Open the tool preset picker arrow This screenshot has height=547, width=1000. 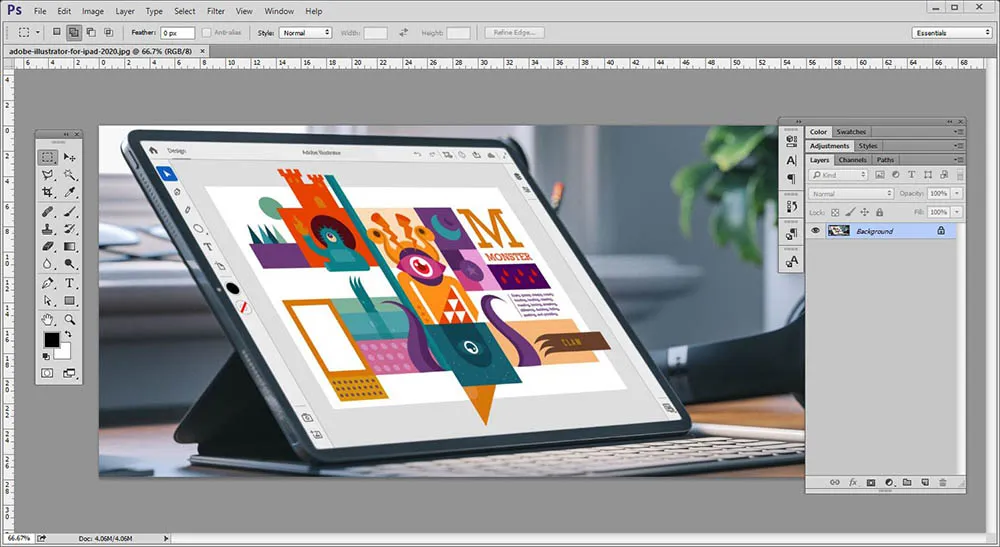[x=38, y=32]
